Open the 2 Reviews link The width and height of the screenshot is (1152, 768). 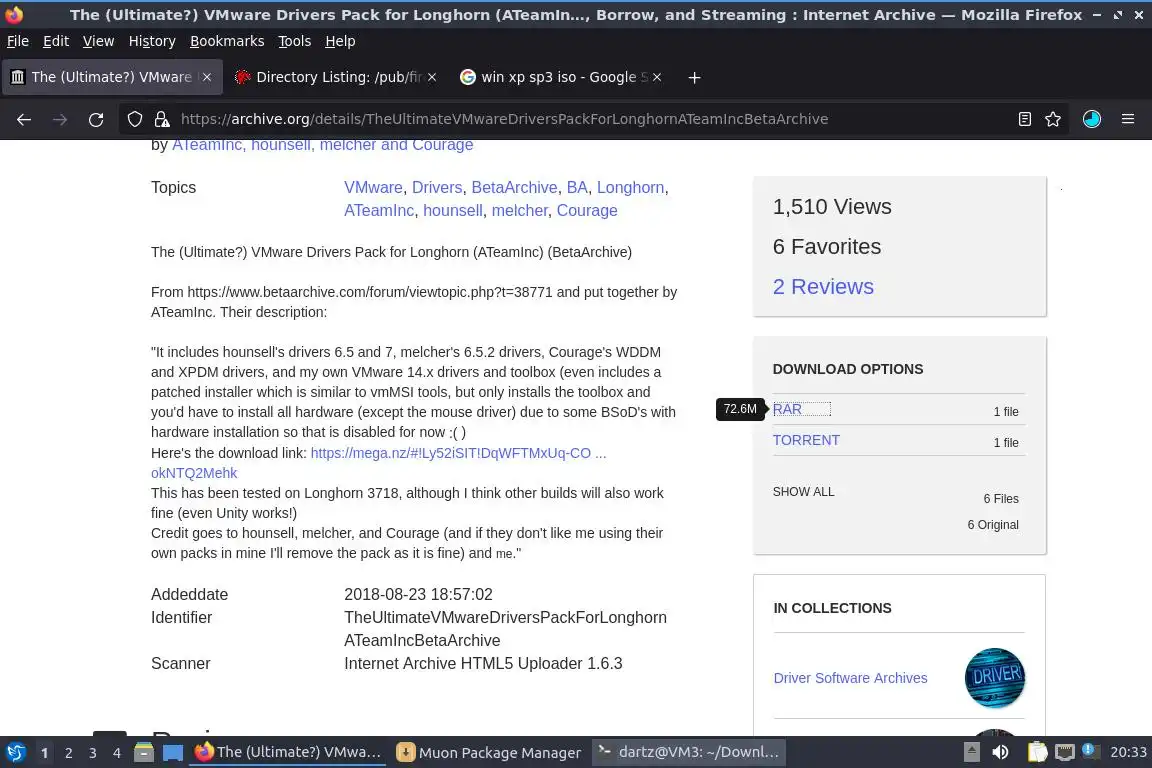[x=823, y=287]
